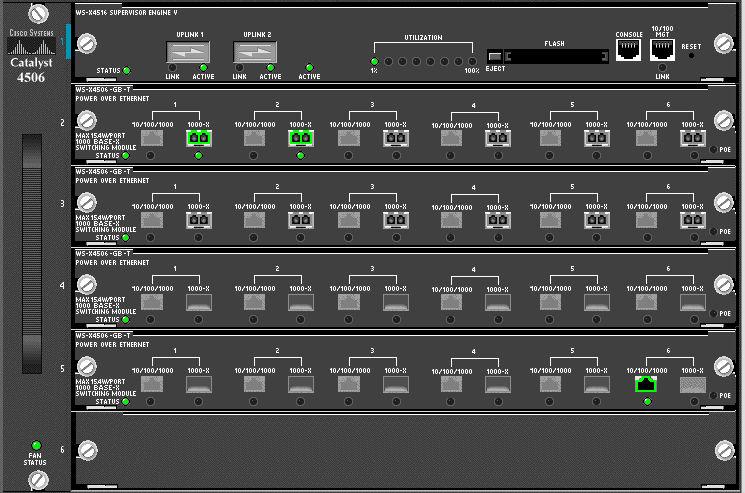Screen dimensions: 745x493
Task: Select the fan tray on the chassis
Action: point(32,254)
